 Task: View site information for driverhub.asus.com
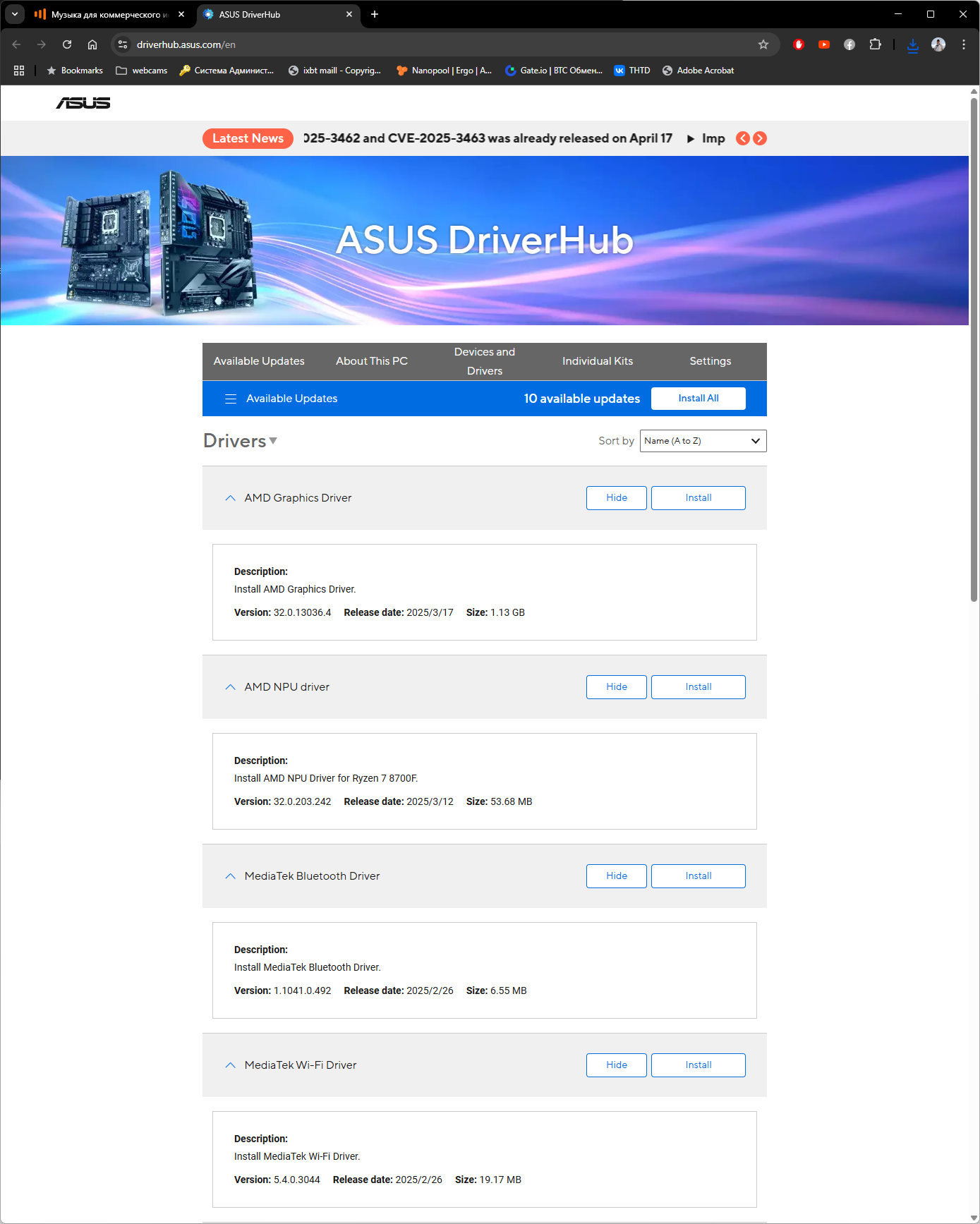point(123,44)
